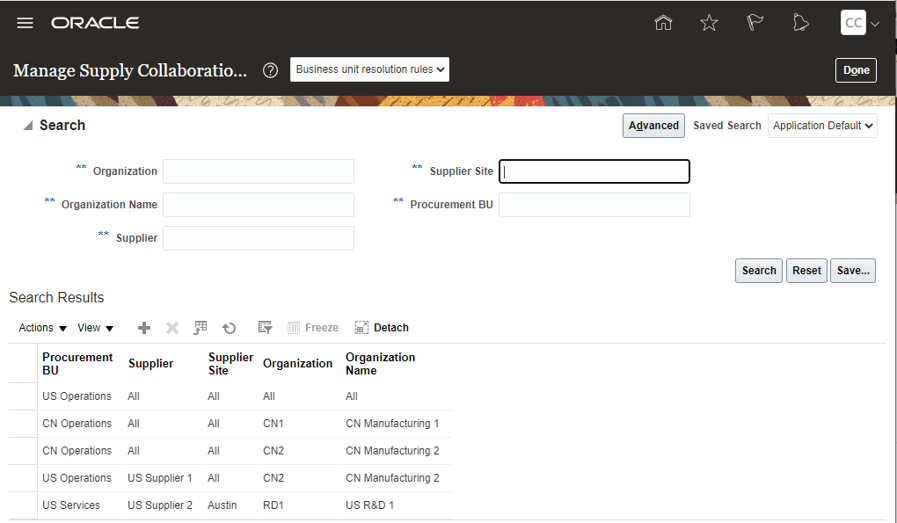The image size is (897, 523).
Task: Click the delete X icon
Action: point(172,328)
